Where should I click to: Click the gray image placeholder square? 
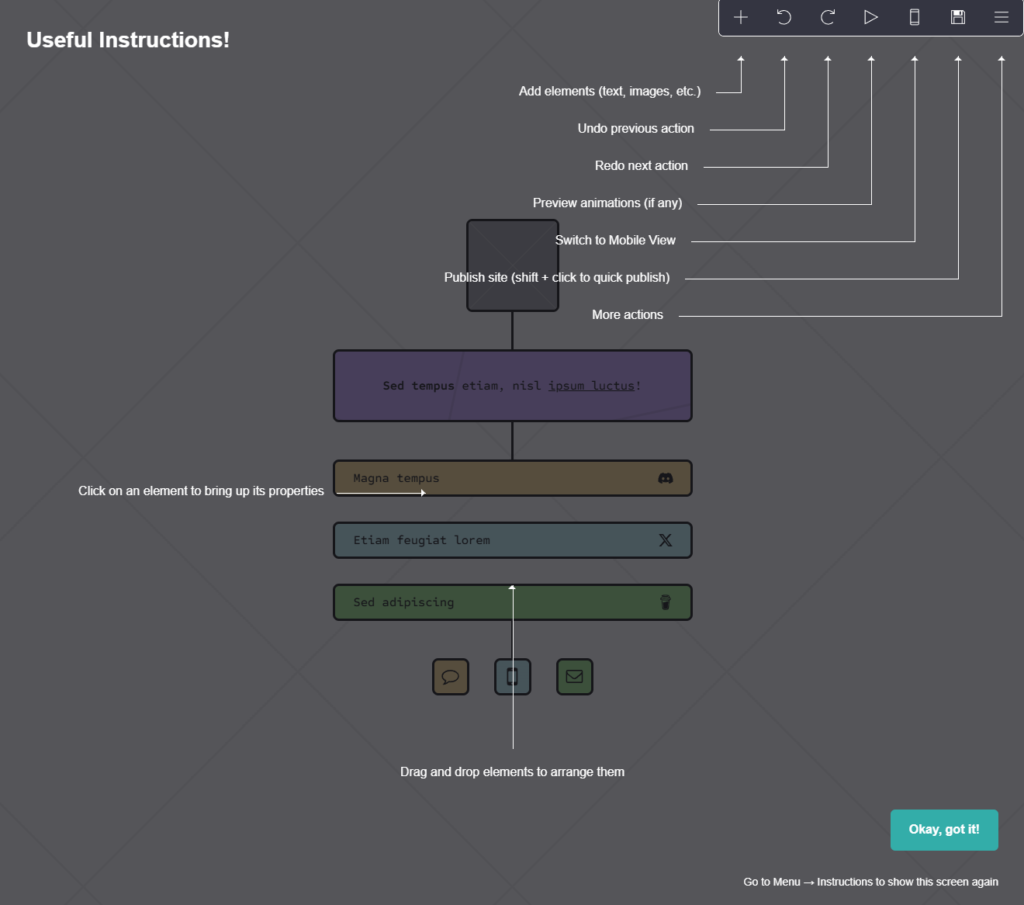point(512,265)
